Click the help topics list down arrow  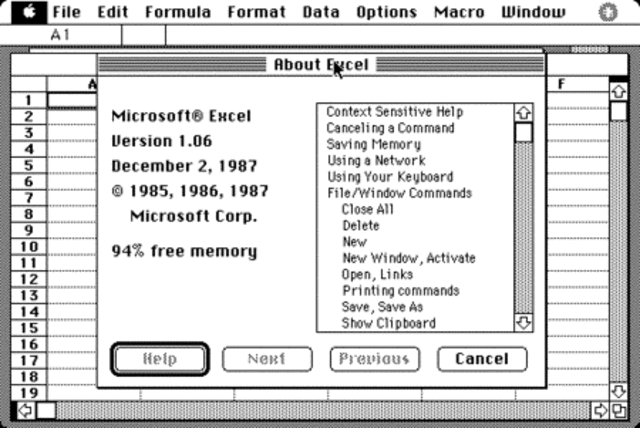[524, 323]
